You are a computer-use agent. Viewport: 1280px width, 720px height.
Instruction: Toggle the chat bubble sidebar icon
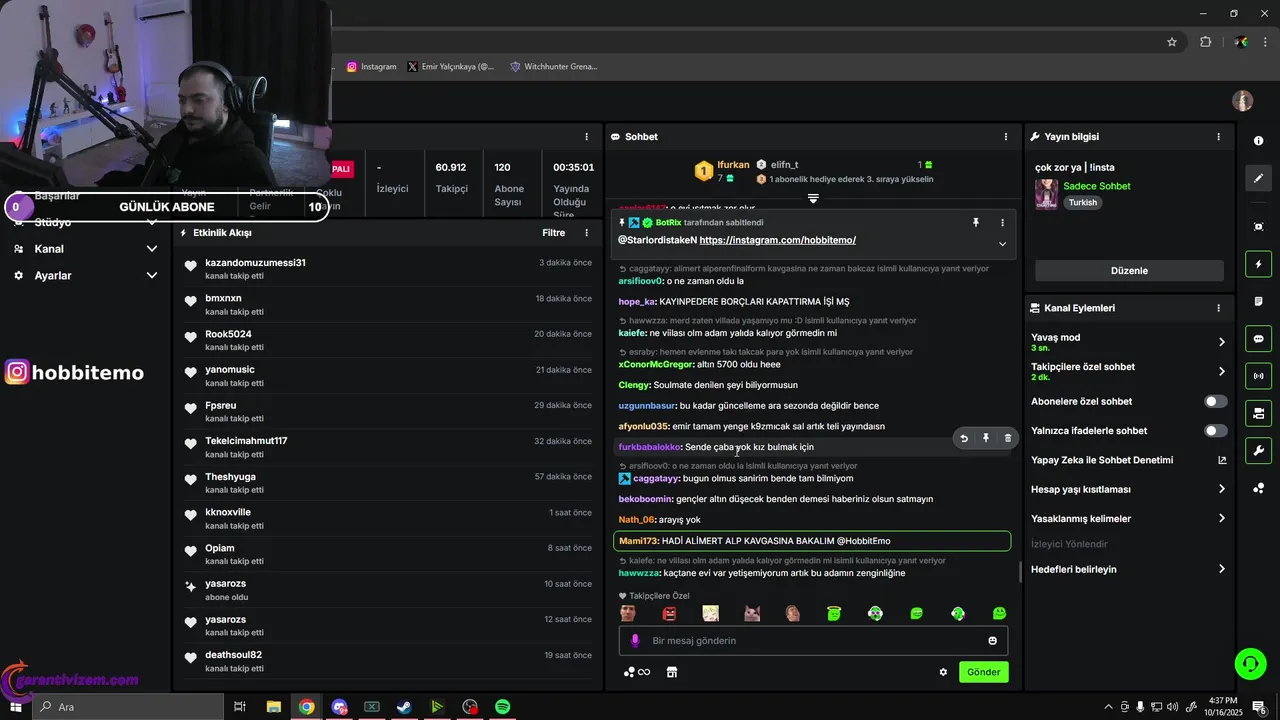[1258, 338]
